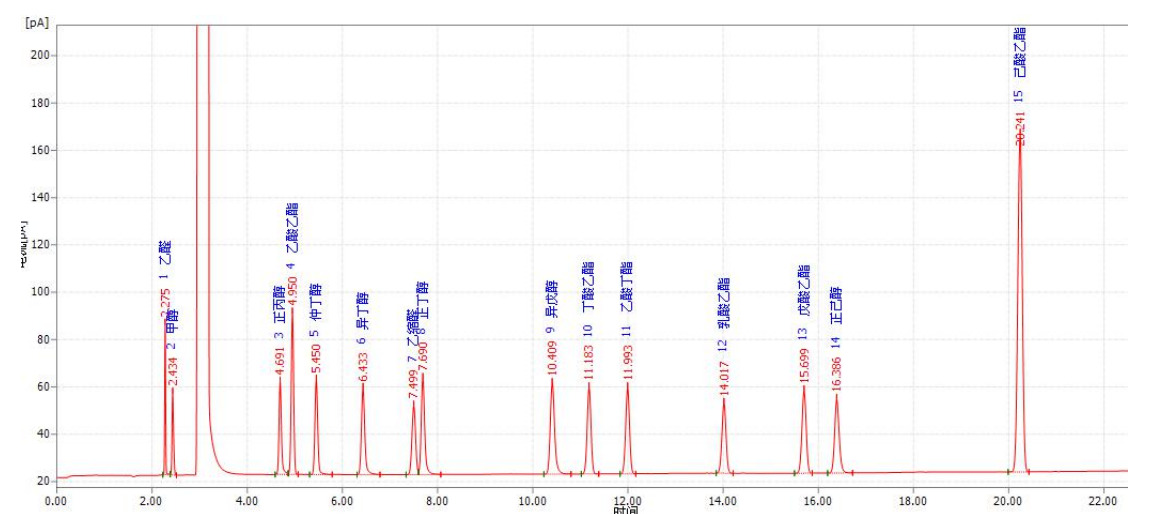This screenshot has width=1153, height=514.
Task: Select the 7.499 peak label
Action: pos(413,384)
